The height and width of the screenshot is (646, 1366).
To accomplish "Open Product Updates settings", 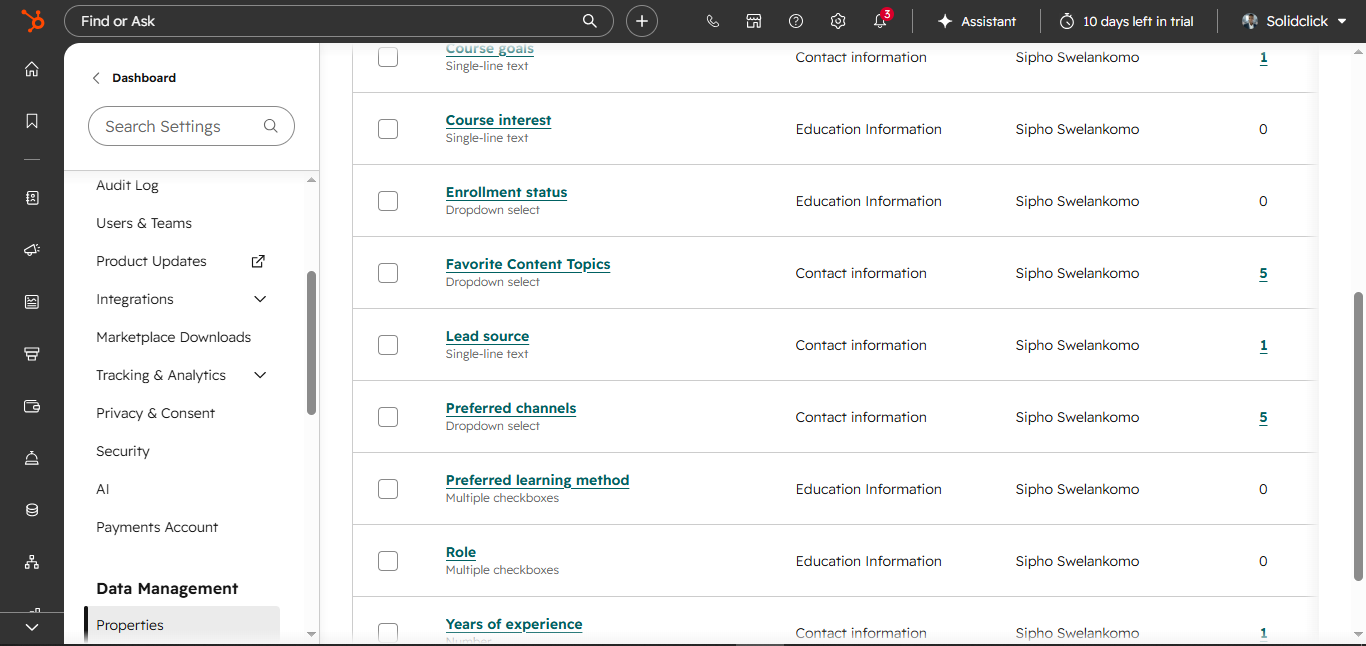I will pos(151,261).
